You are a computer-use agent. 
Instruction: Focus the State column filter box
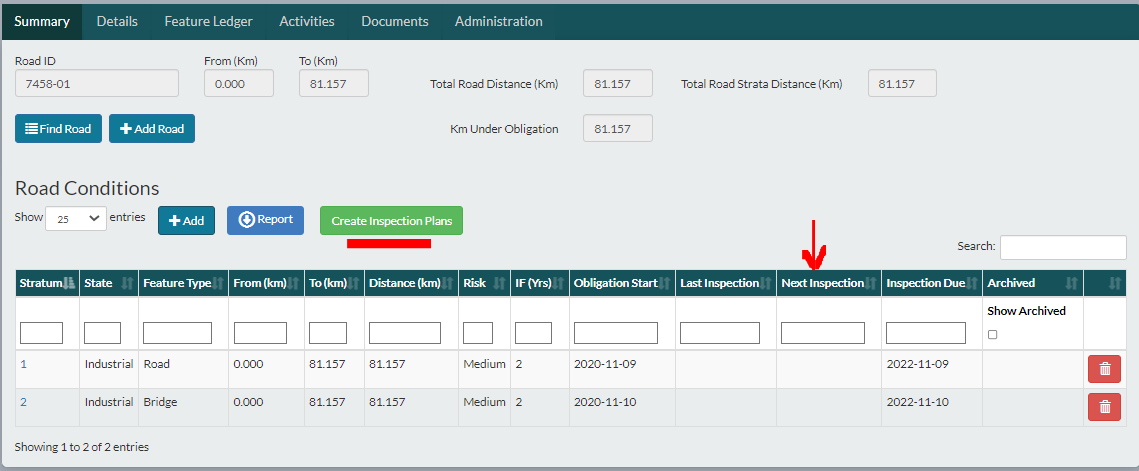tap(102, 333)
